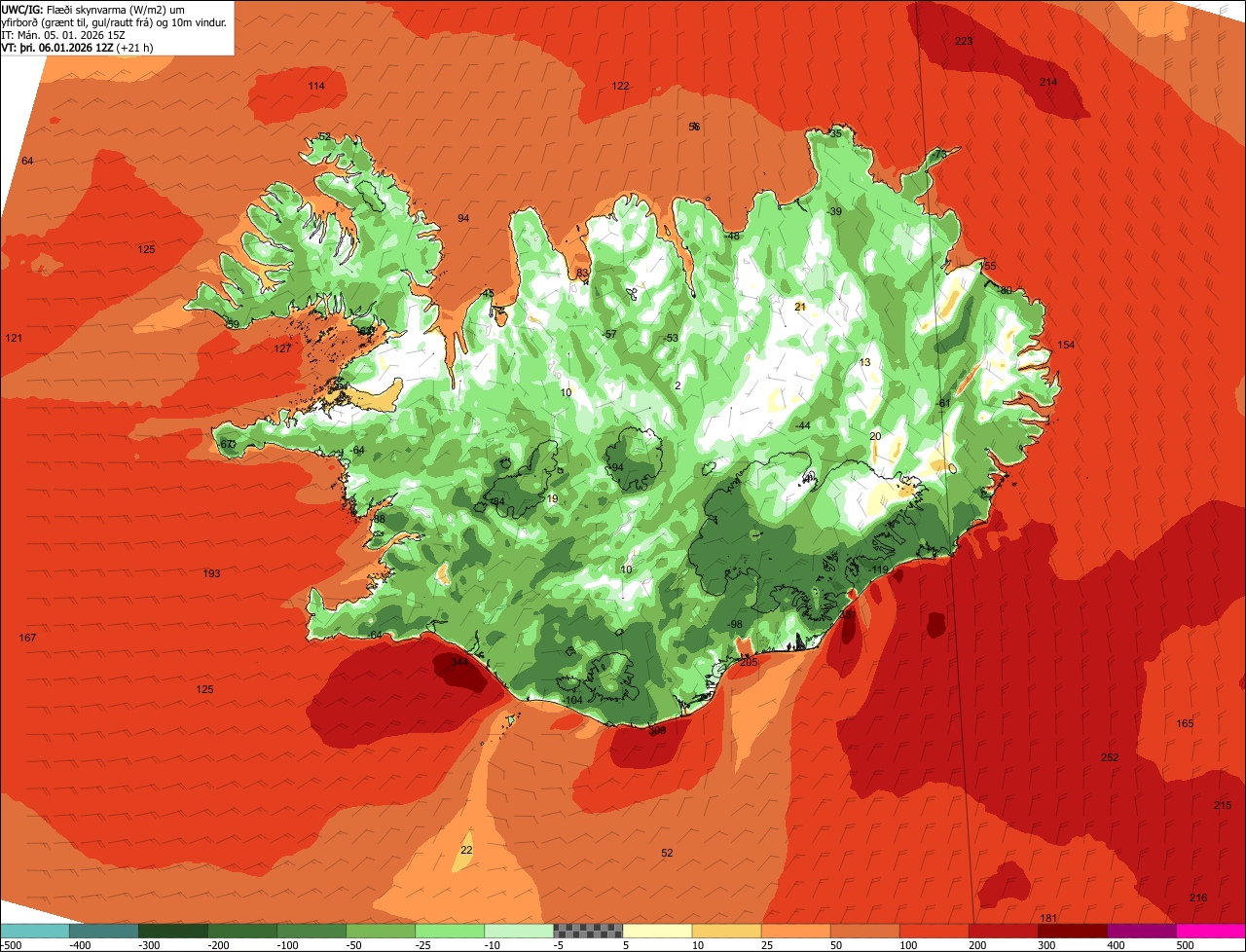Select the '216' value in the bottom-right sea
This screenshot has height=952, width=1246.
click(x=1198, y=897)
